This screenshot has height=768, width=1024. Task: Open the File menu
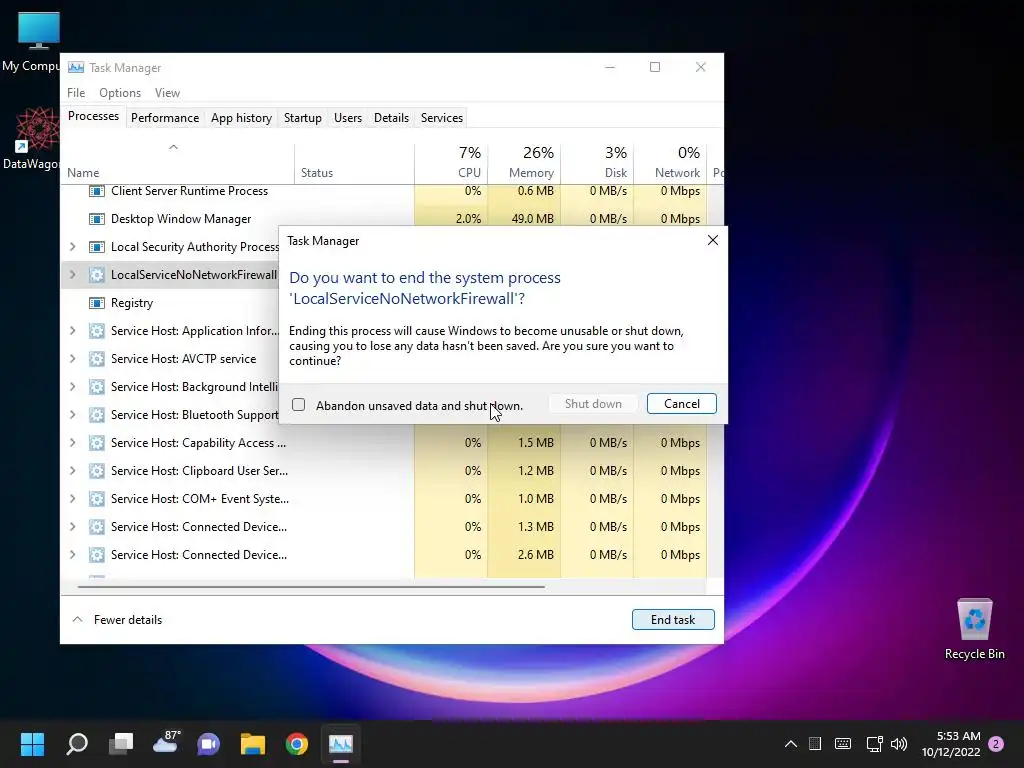[x=76, y=93]
